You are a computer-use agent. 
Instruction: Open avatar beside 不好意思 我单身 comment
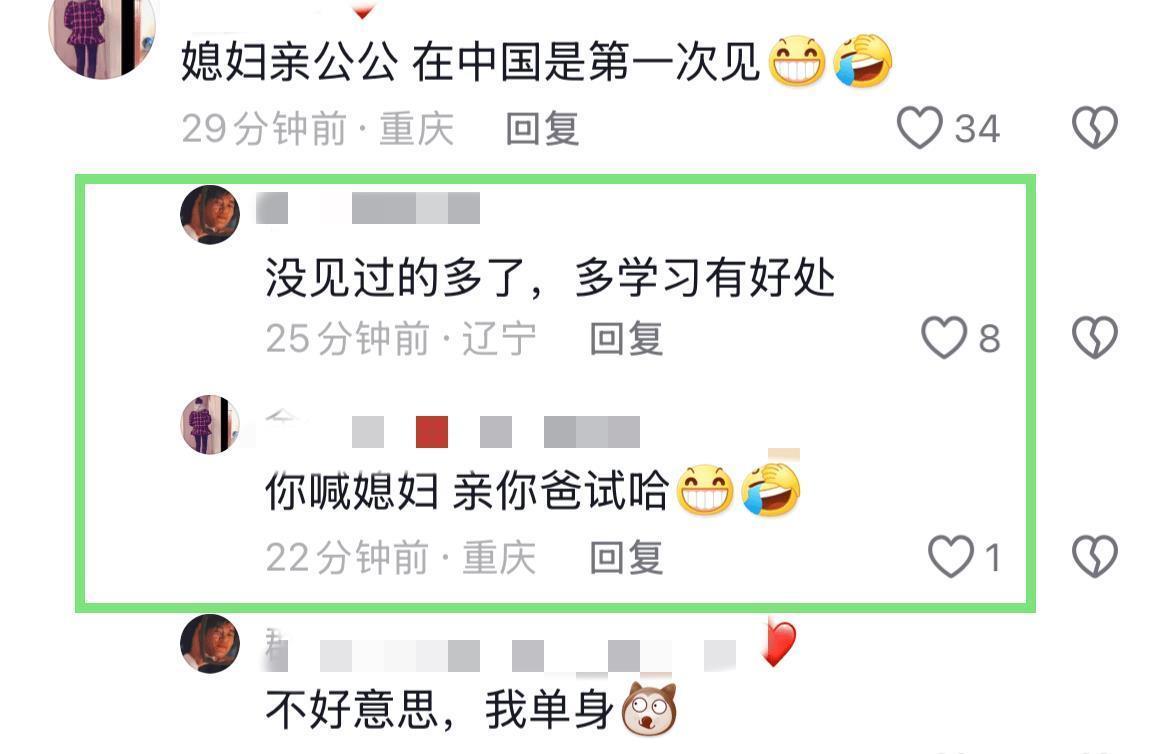coord(210,644)
